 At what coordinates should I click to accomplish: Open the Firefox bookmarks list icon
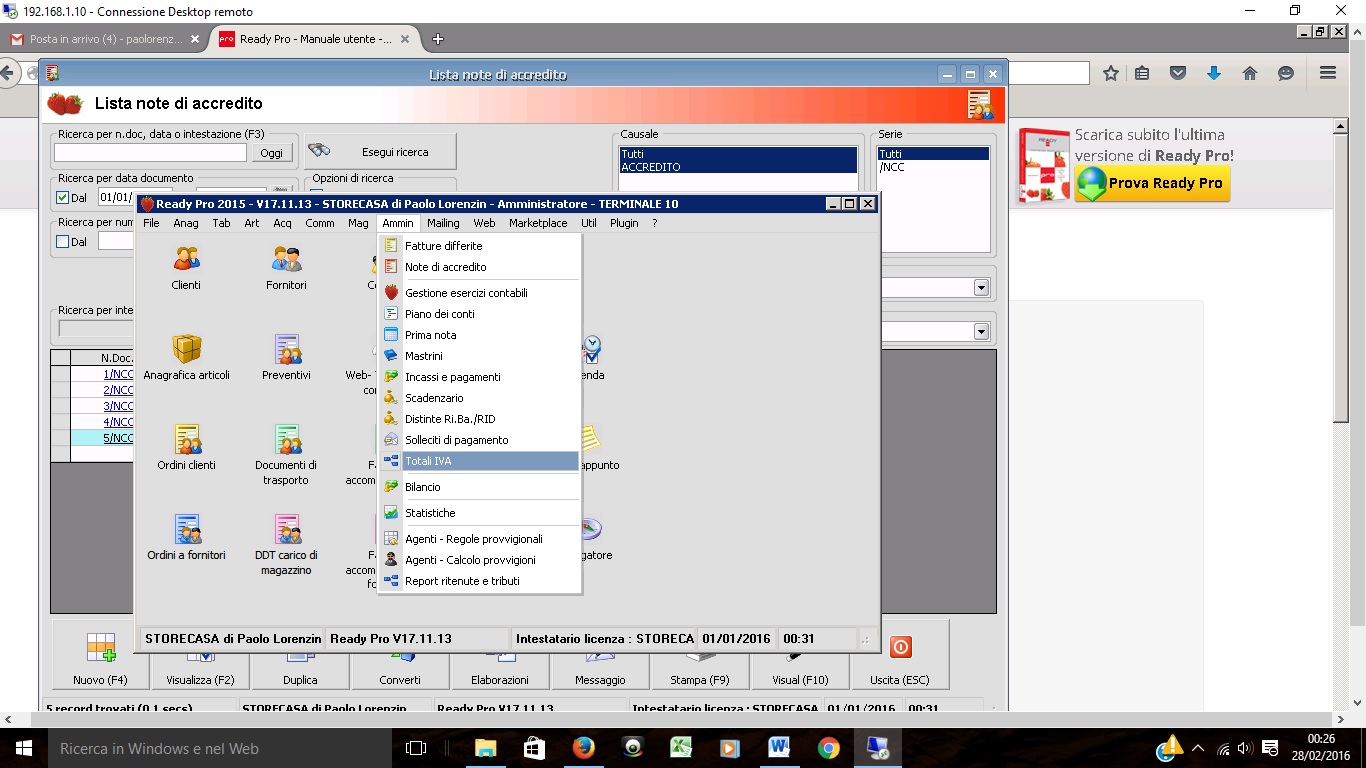(x=1142, y=73)
